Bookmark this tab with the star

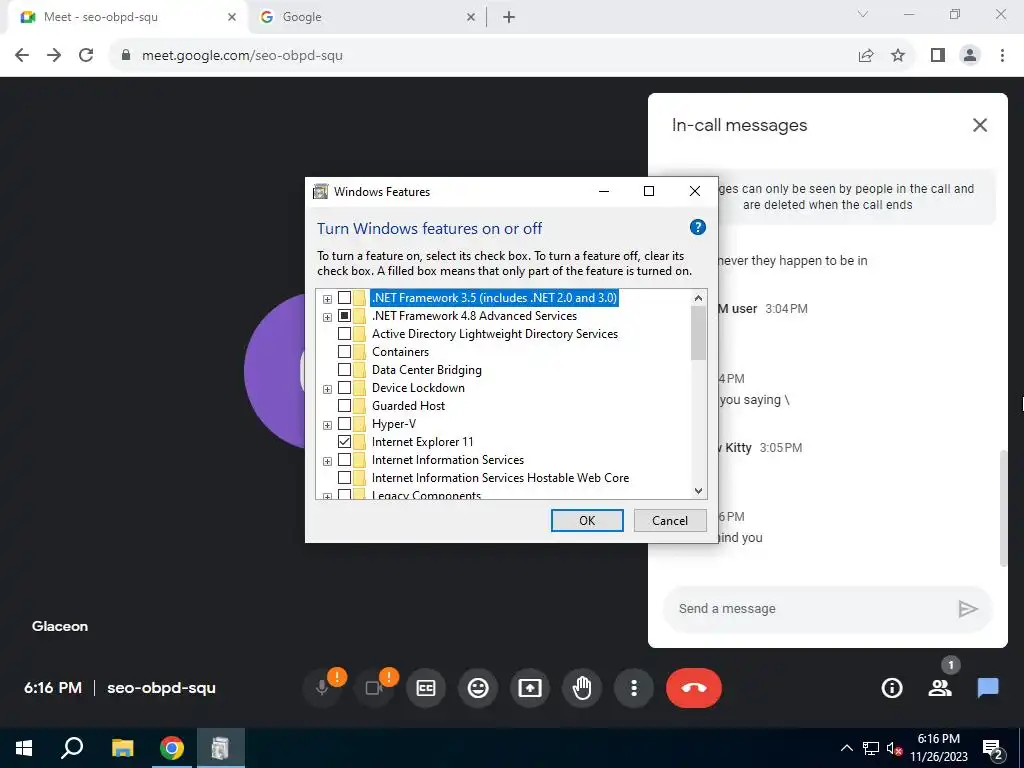pyautogui.click(x=898, y=55)
